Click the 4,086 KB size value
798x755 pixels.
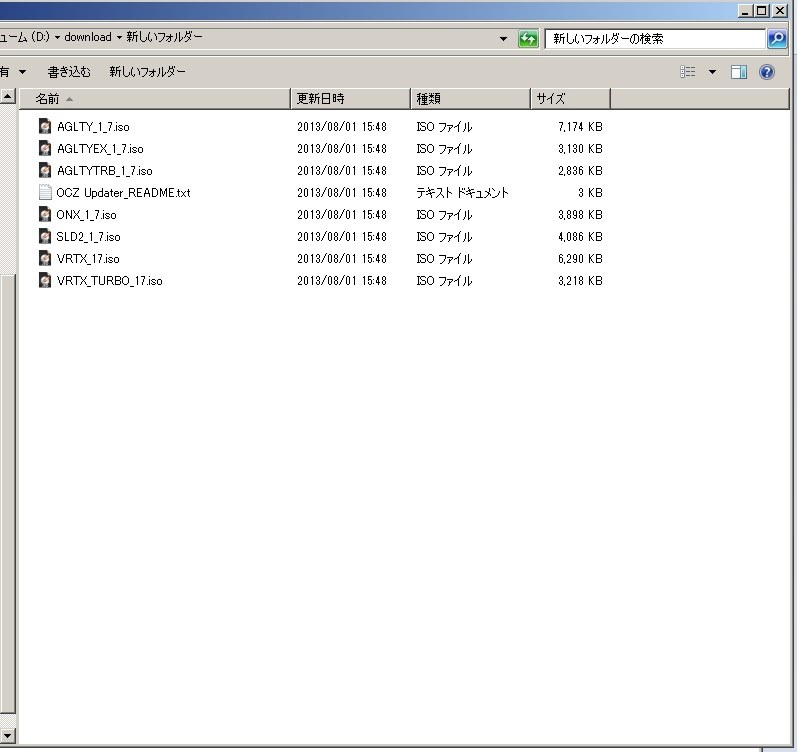[580, 237]
